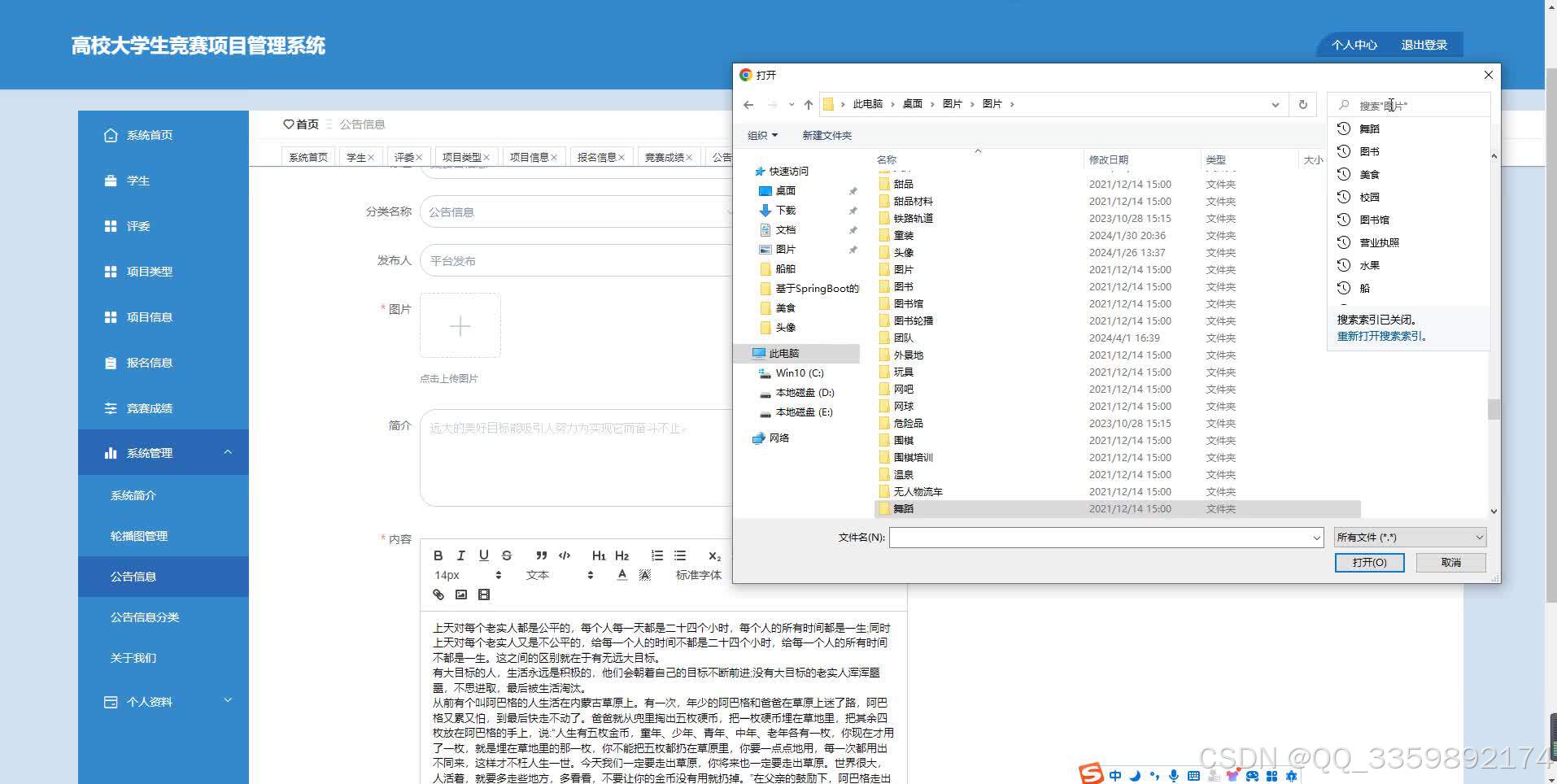Close the 竞赛成绩 tab with its X
The height and width of the screenshot is (784, 1557).
(689, 157)
